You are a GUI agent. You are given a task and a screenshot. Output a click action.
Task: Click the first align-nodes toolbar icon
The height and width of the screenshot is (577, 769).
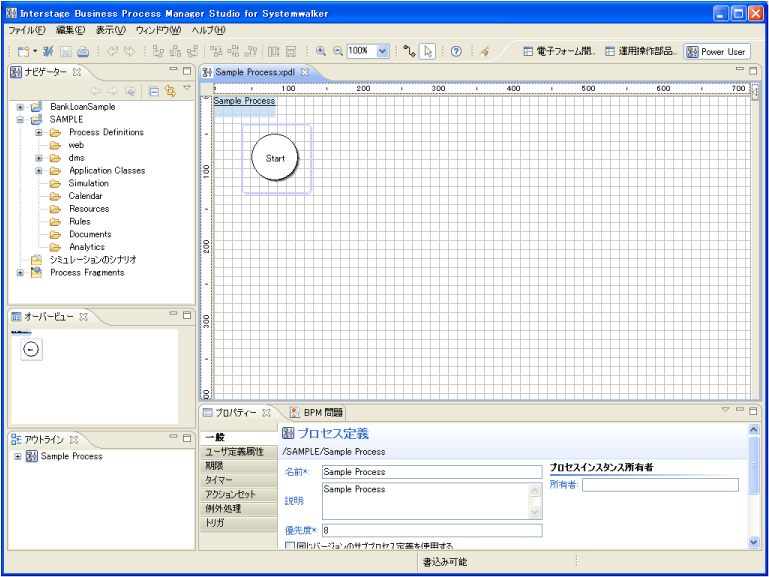(x=158, y=51)
